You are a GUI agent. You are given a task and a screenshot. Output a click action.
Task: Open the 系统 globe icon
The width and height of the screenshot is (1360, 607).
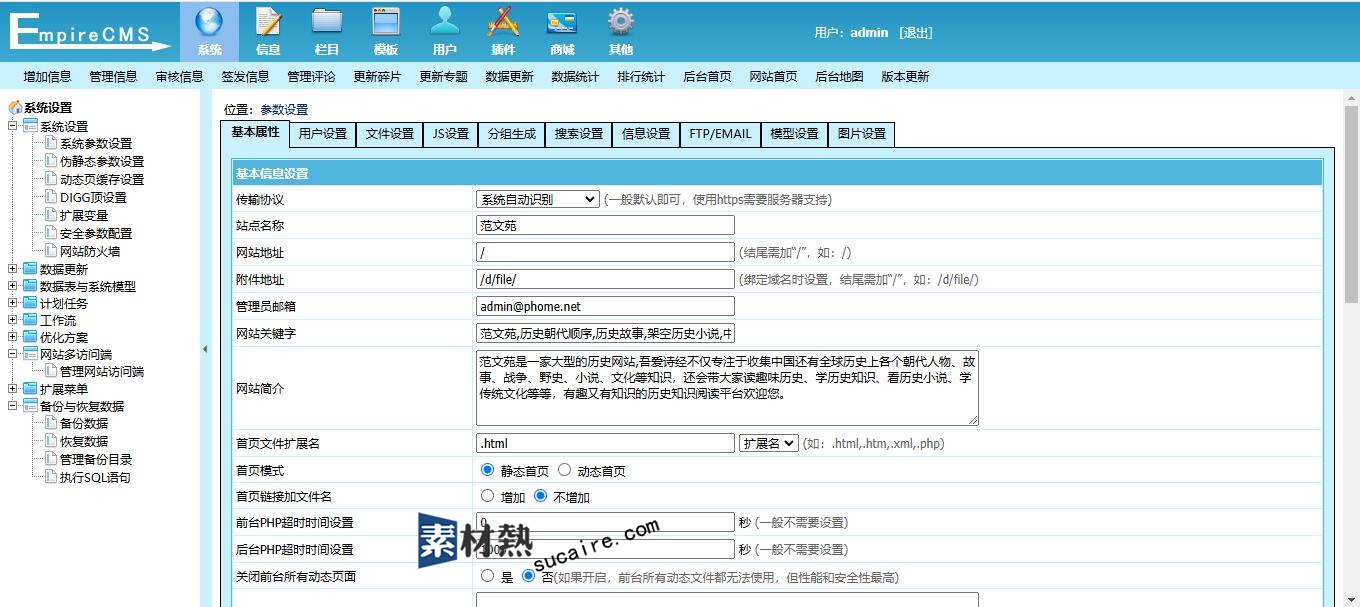pos(209,22)
